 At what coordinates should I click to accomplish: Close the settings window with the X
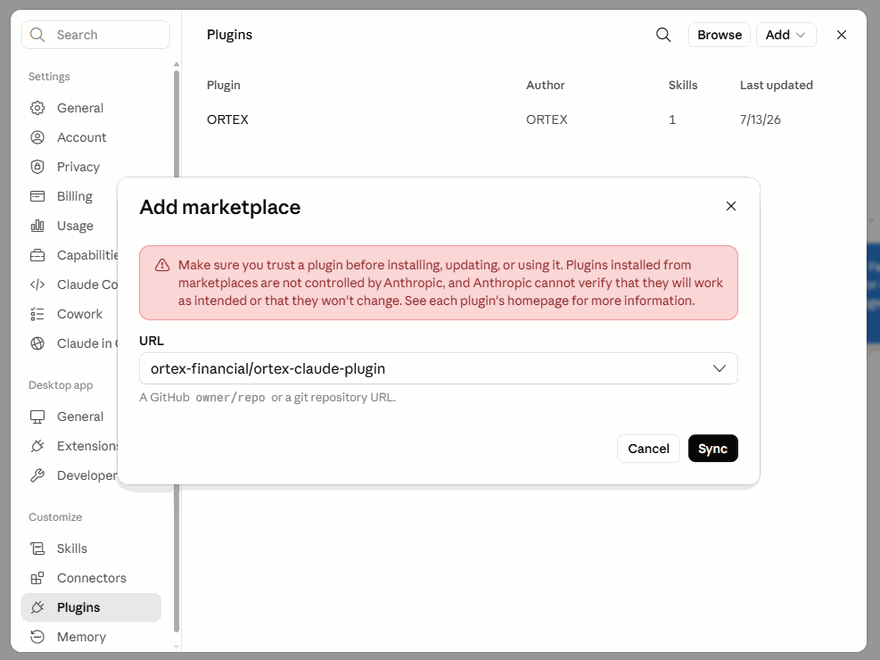[x=841, y=35]
